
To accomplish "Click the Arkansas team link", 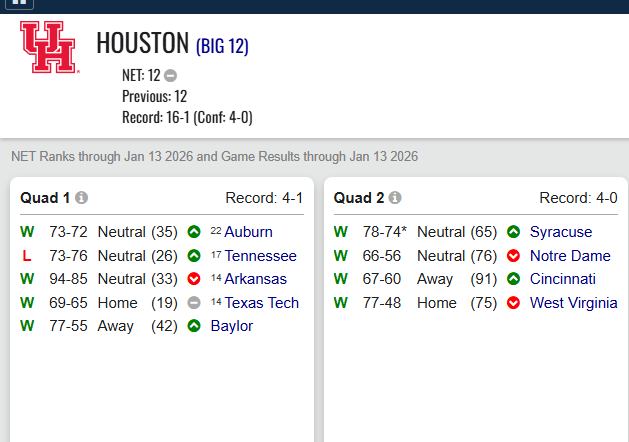I will (x=255, y=279).
